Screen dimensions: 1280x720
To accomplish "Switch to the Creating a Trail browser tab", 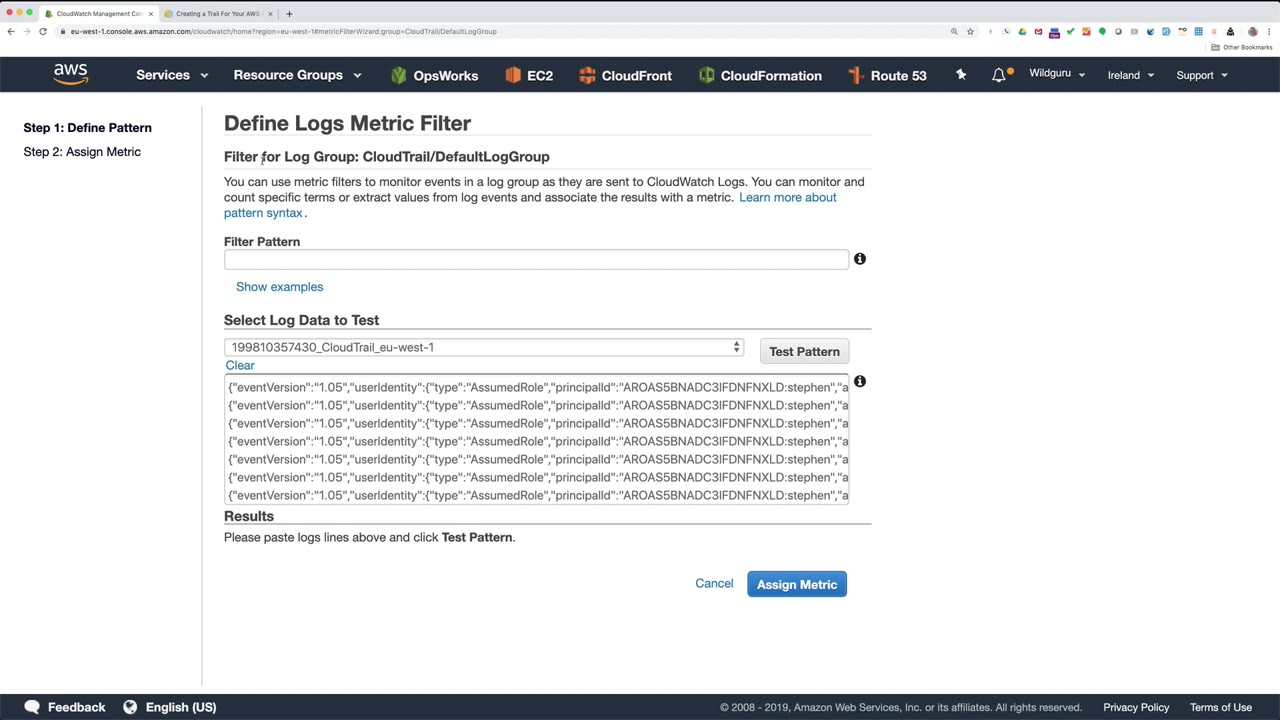I will pos(217,14).
